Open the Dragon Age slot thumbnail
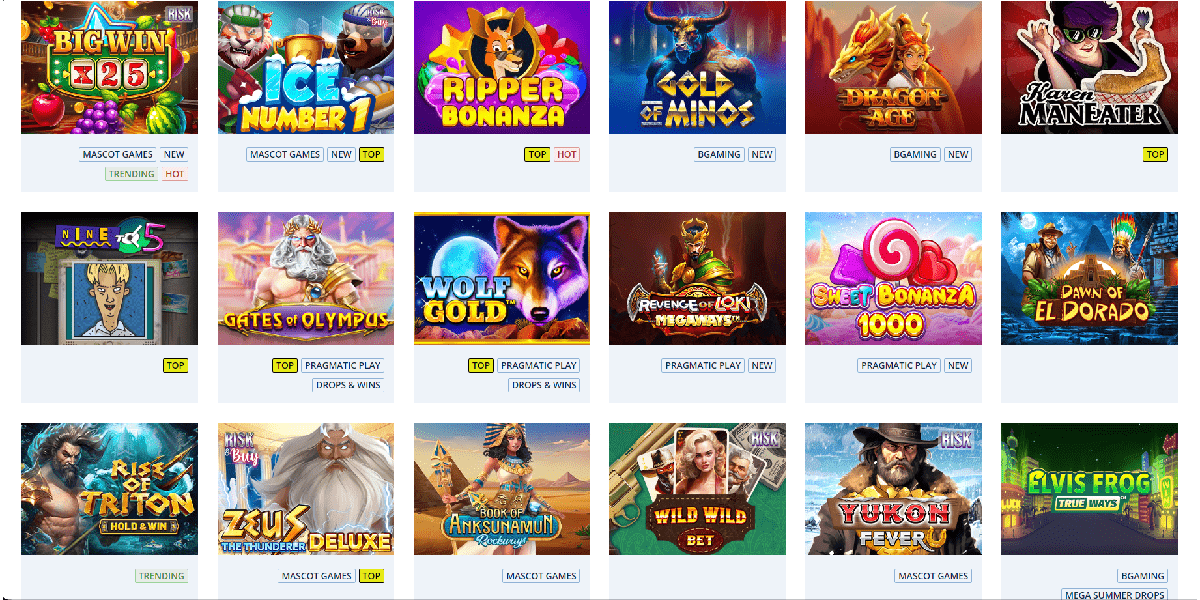1200x600 pixels. 893,67
